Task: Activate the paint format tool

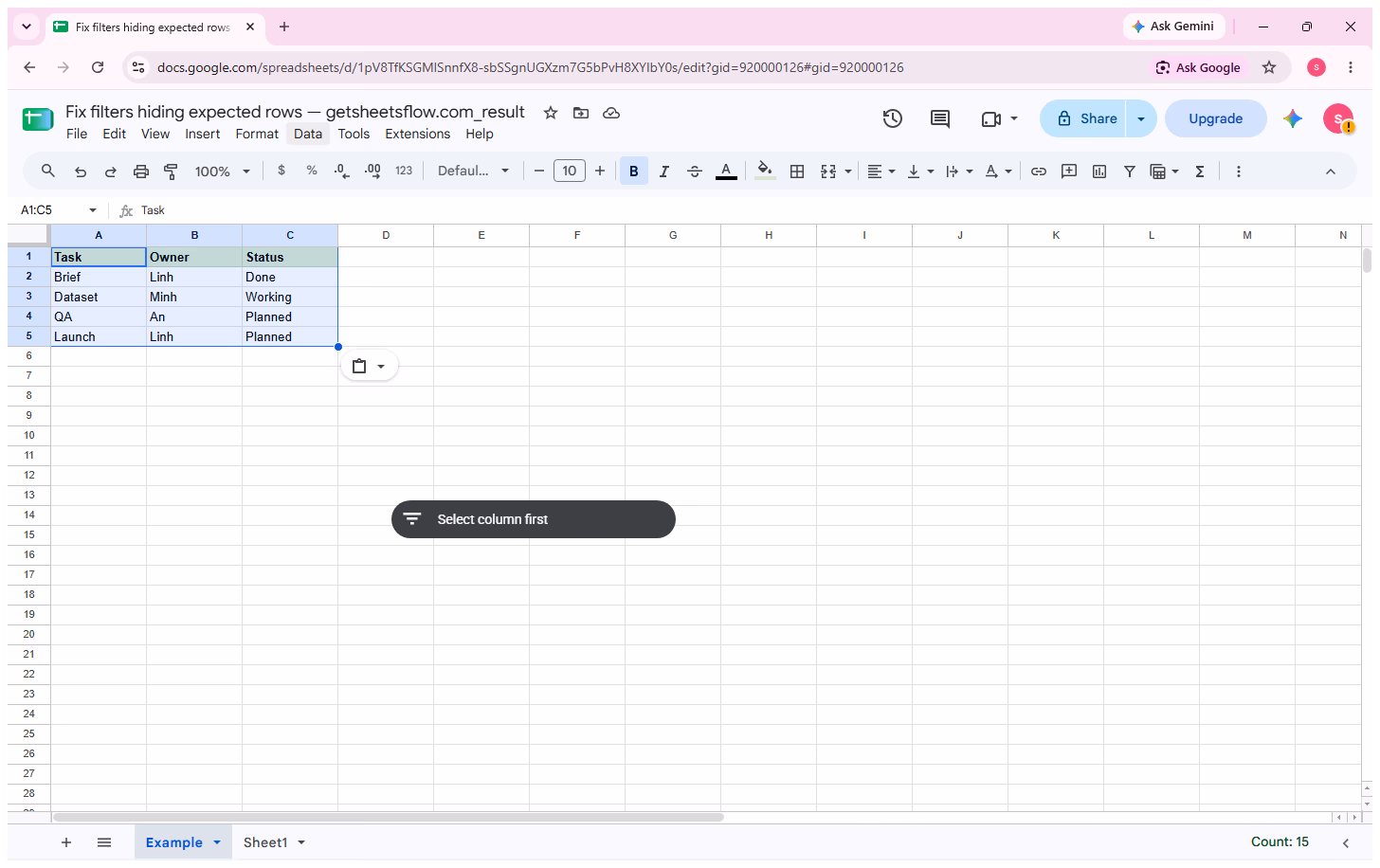Action: click(x=172, y=172)
